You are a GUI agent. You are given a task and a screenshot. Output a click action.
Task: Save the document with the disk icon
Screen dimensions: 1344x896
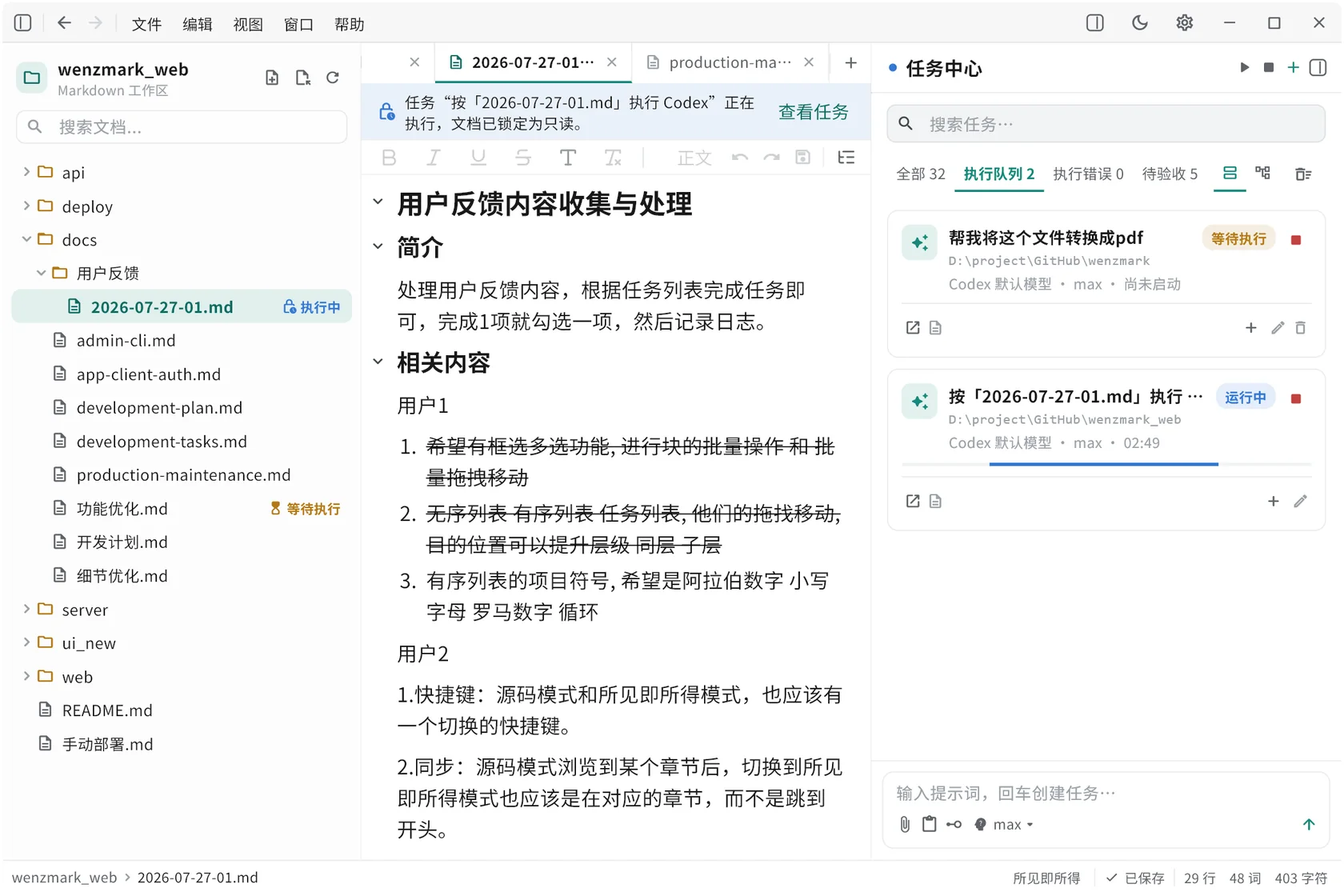pyautogui.click(x=803, y=158)
